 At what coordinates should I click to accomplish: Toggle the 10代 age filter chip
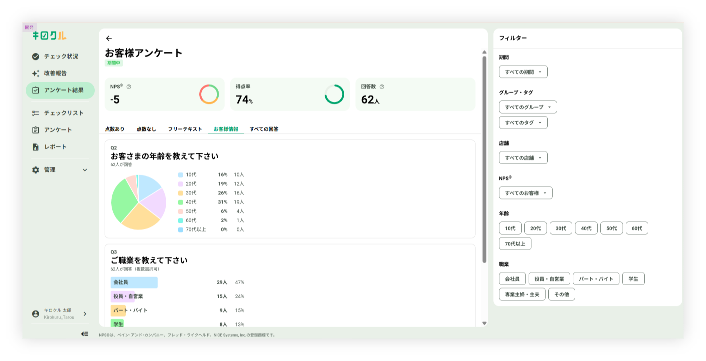point(510,228)
